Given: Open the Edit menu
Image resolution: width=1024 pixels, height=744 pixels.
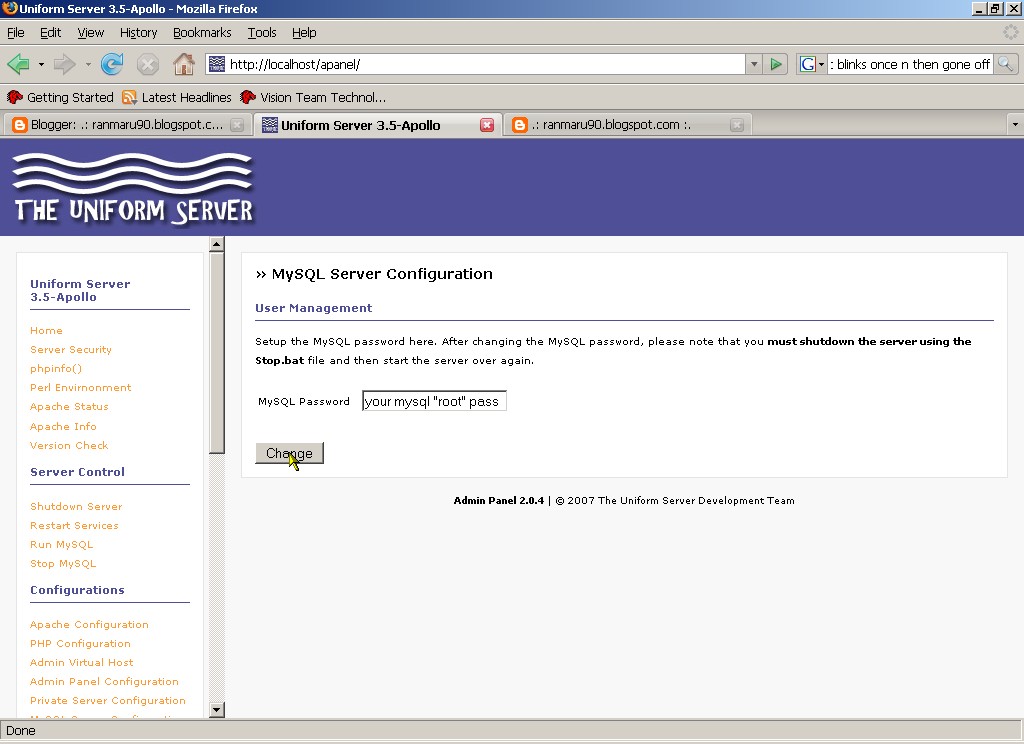Looking at the screenshot, I should [50, 33].
